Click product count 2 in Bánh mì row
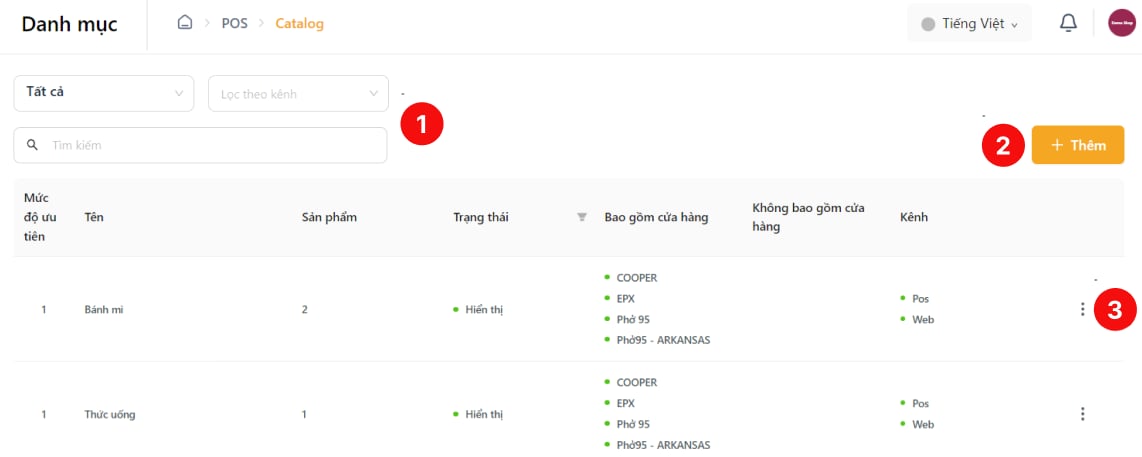 point(304,309)
